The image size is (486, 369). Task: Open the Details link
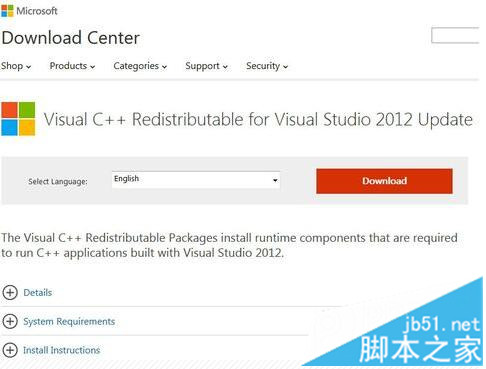(38, 293)
